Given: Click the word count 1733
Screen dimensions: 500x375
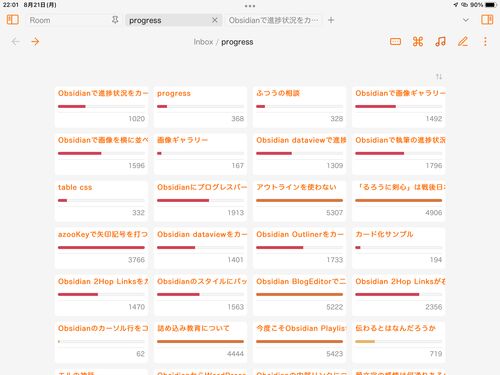Looking at the screenshot, I should 335,260.
